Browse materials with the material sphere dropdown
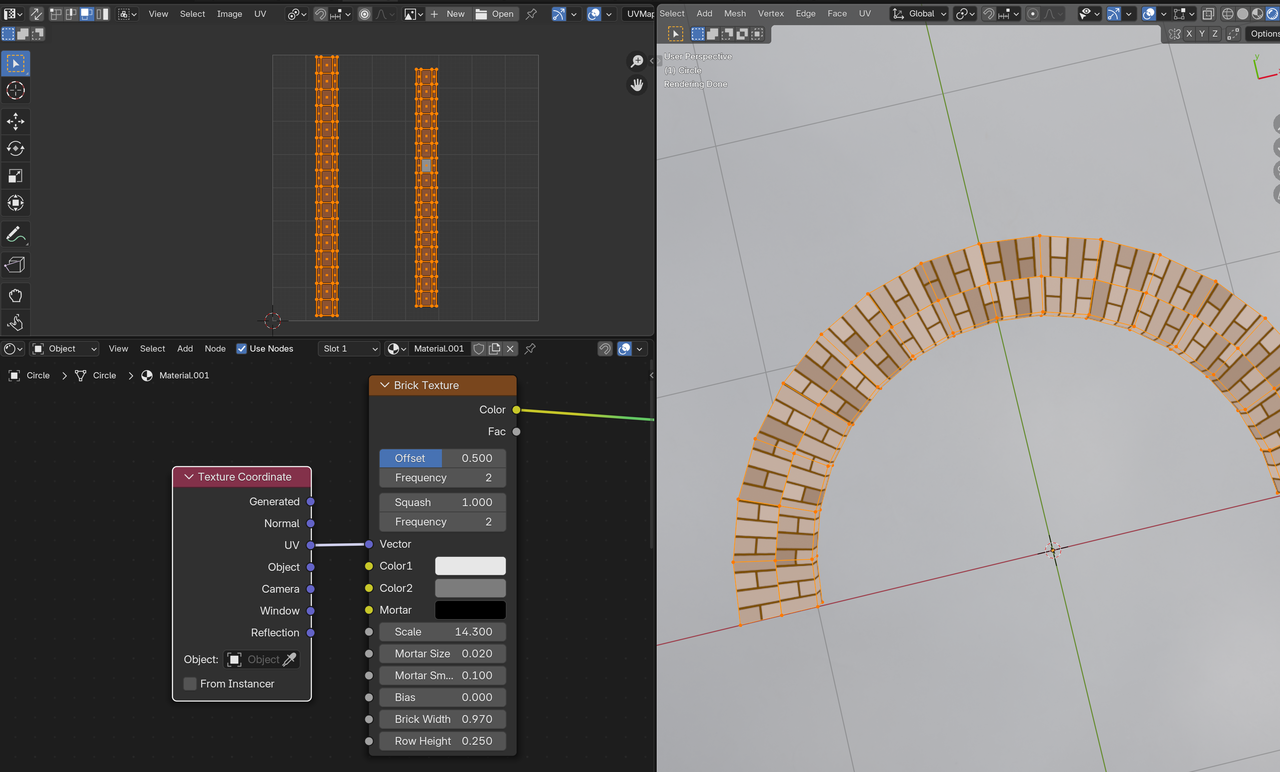The image size is (1280, 772). pyautogui.click(x=396, y=349)
